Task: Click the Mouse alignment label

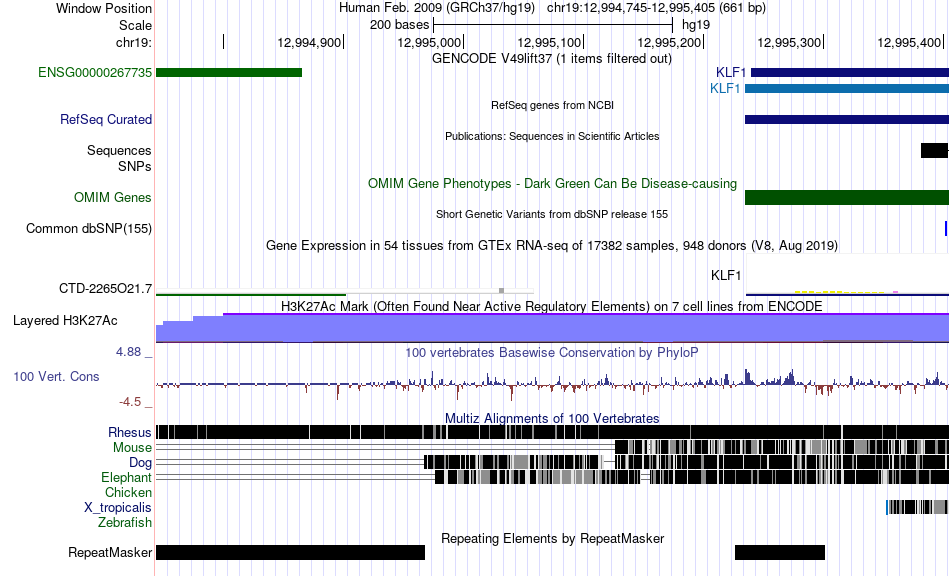Action: [132, 448]
